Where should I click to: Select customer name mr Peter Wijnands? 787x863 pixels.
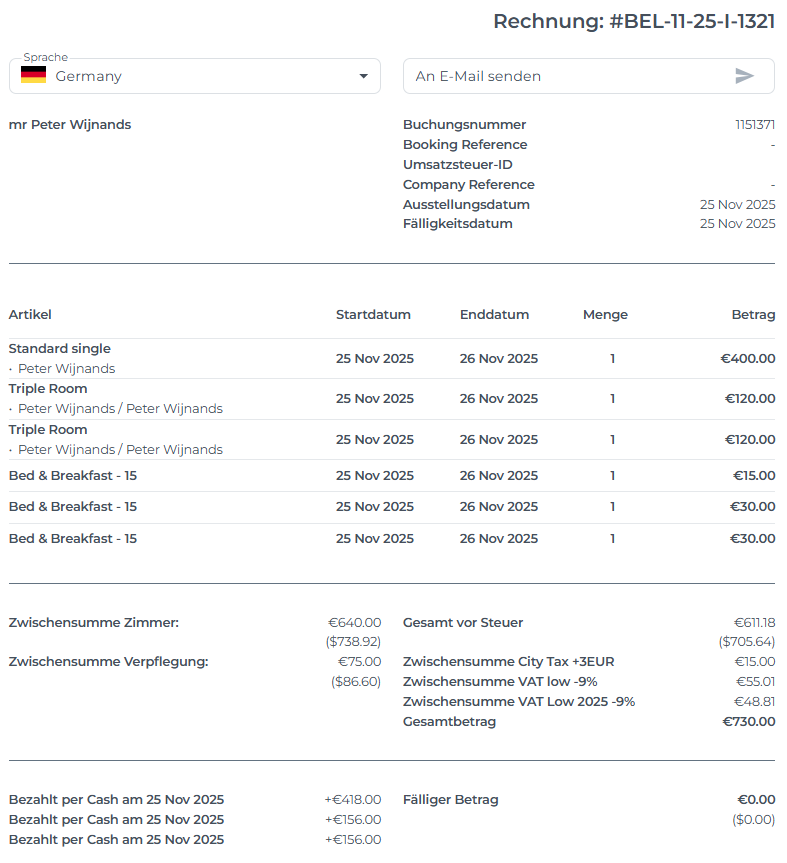(x=70, y=125)
